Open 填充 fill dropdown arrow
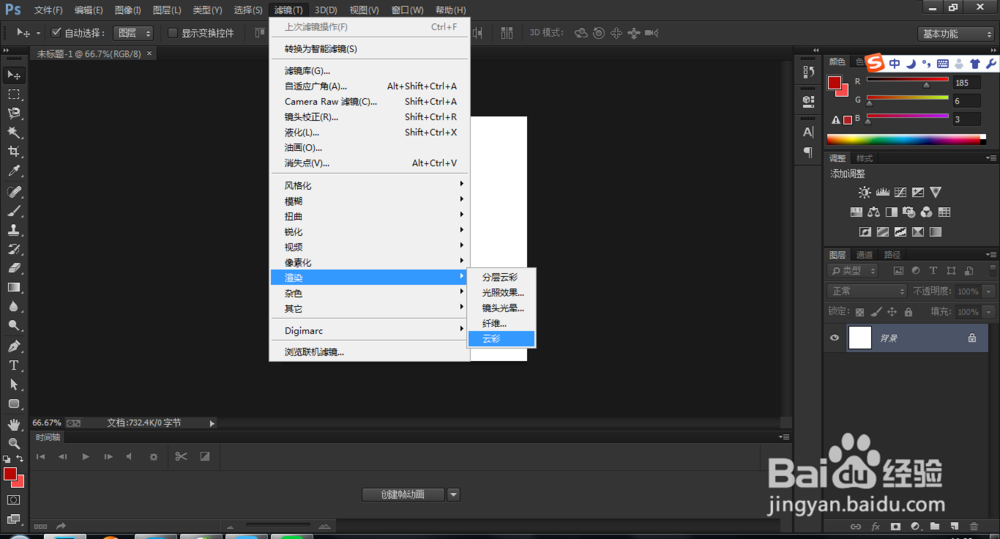Viewport: 1000px width, 539px height. 989,312
